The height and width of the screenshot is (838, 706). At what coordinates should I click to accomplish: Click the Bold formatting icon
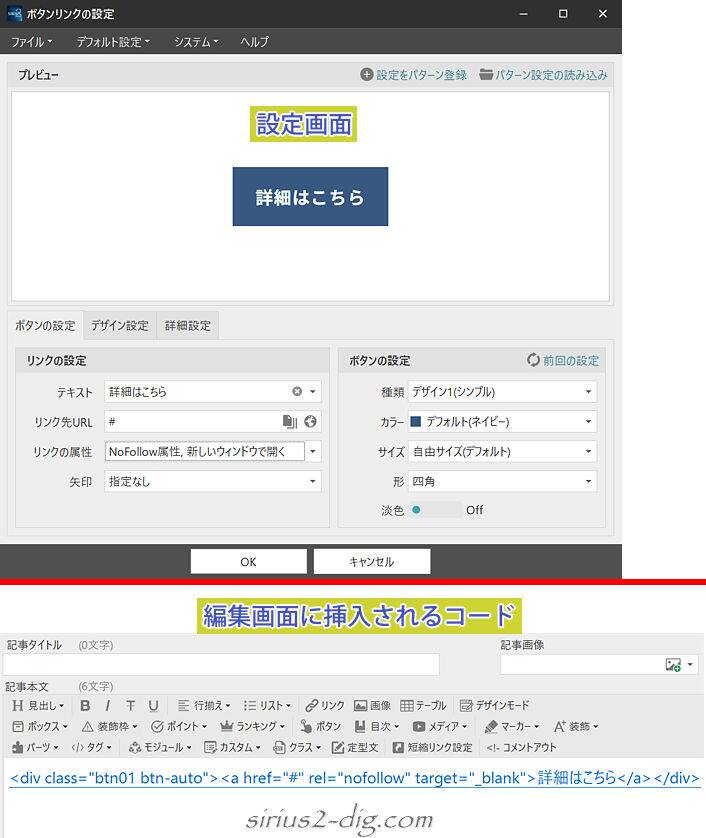86,706
